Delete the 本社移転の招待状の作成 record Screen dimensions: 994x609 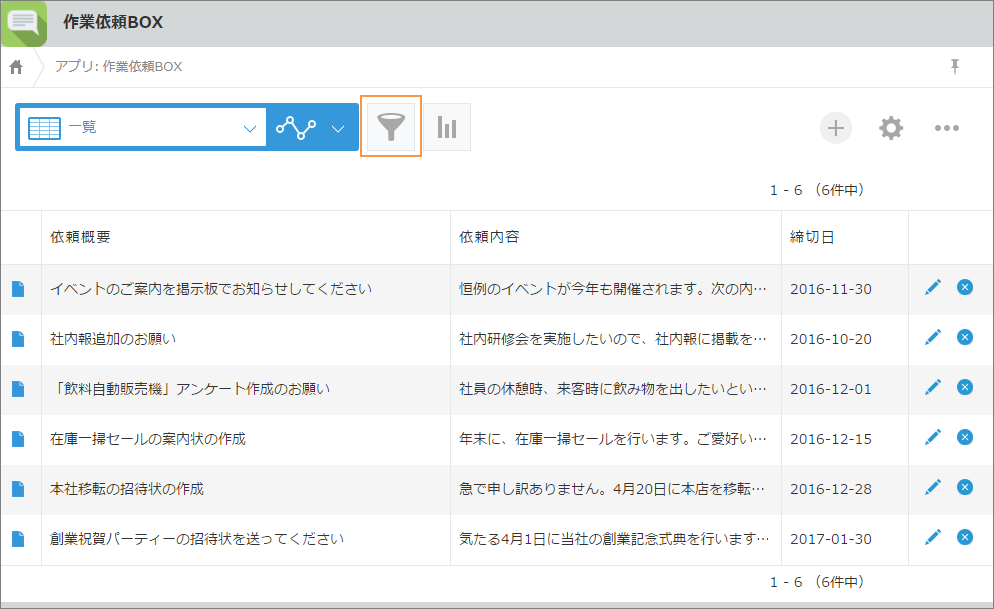965,488
